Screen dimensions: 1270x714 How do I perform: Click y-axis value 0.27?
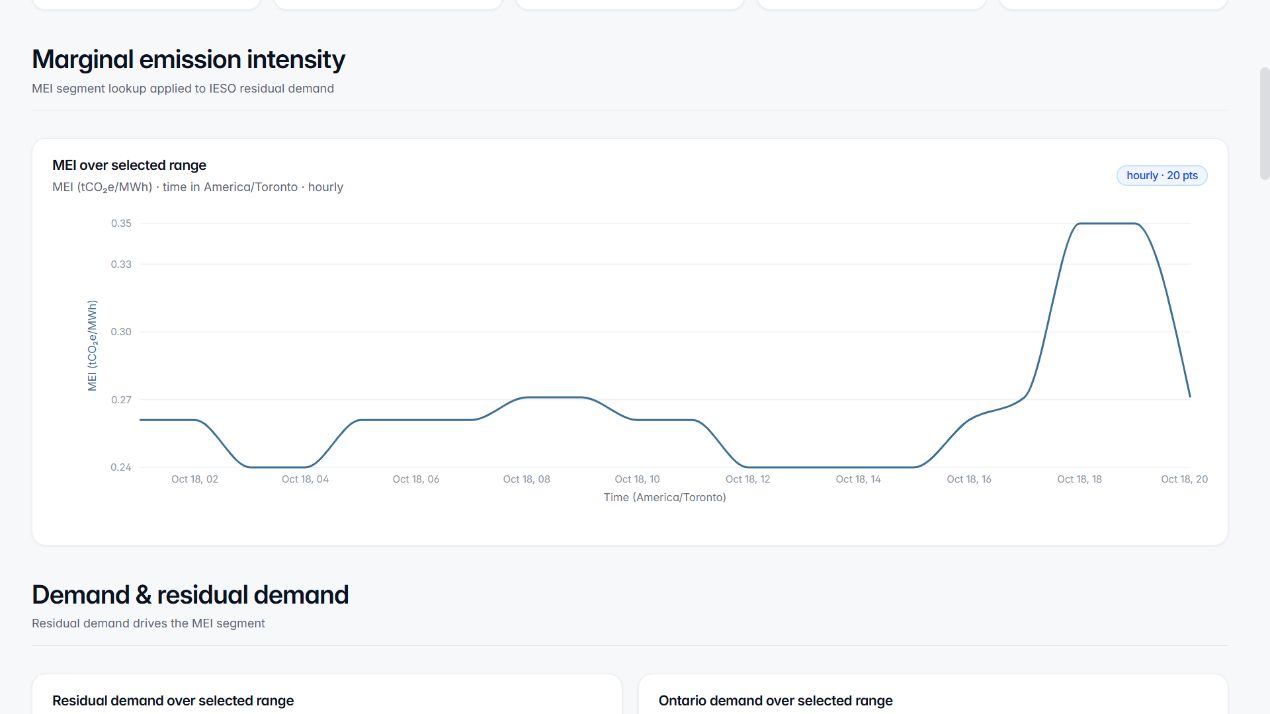121,400
